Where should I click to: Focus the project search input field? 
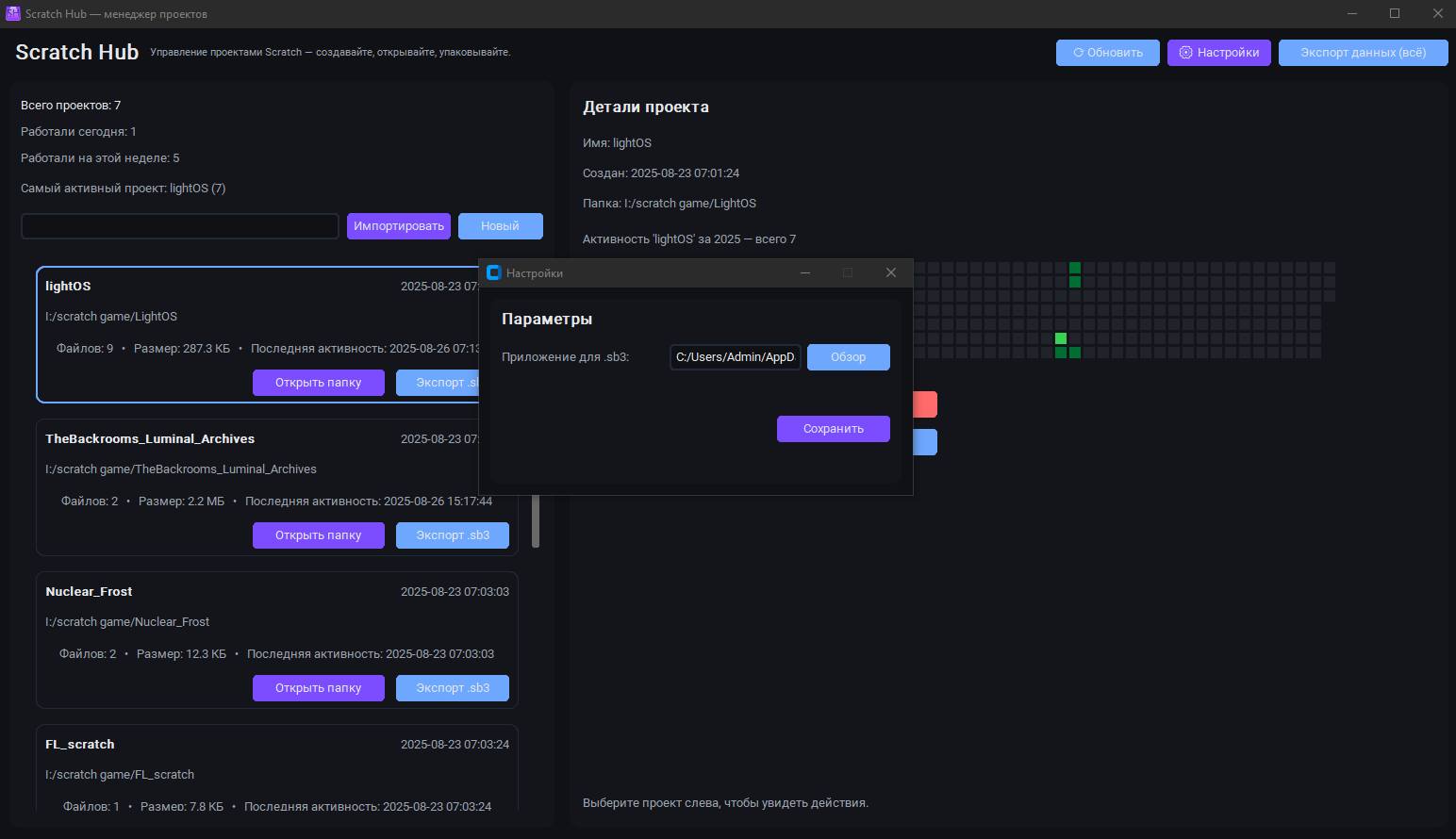(x=180, y=226)
